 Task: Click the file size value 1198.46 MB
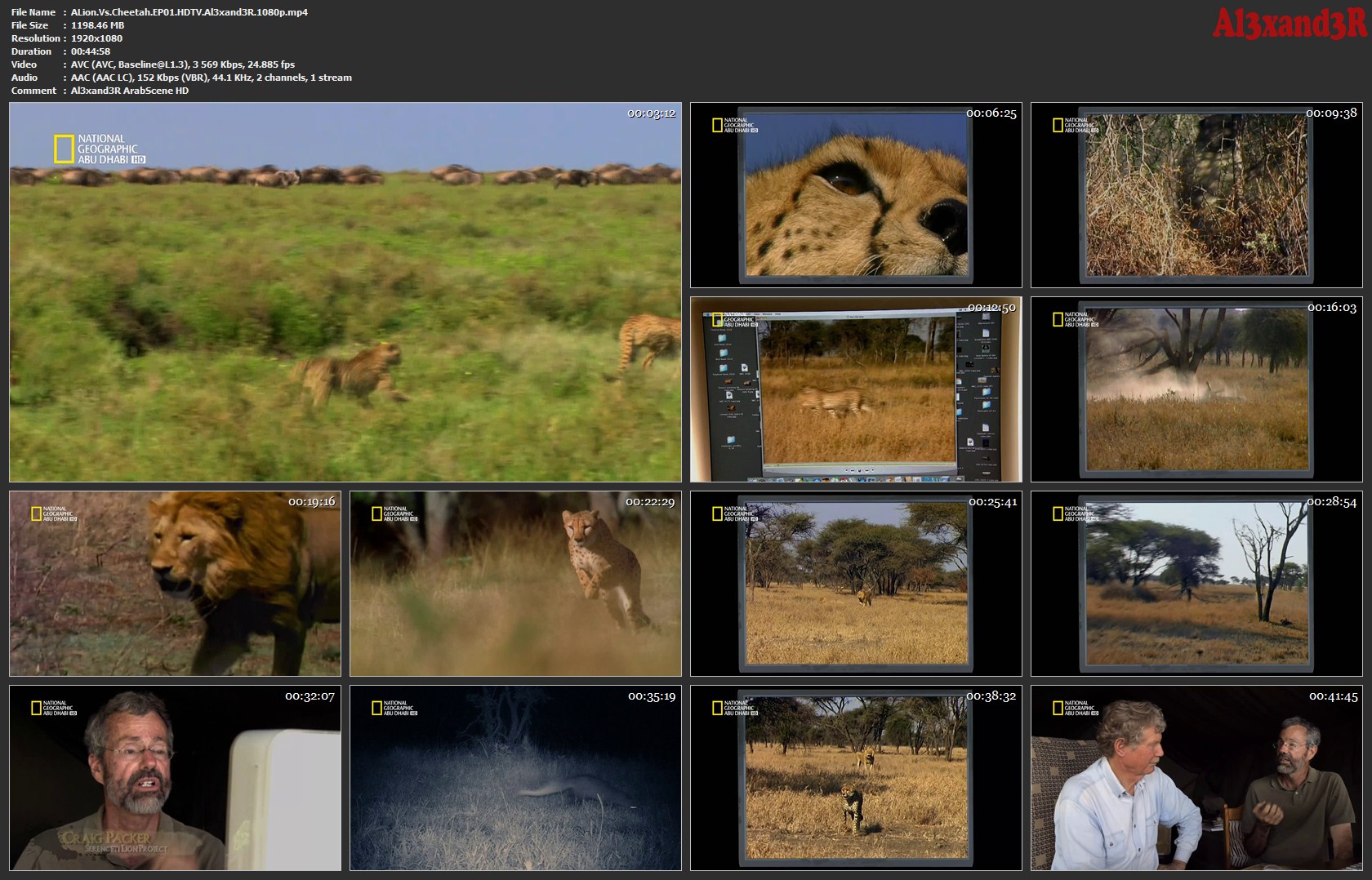(x=97, y=25)
